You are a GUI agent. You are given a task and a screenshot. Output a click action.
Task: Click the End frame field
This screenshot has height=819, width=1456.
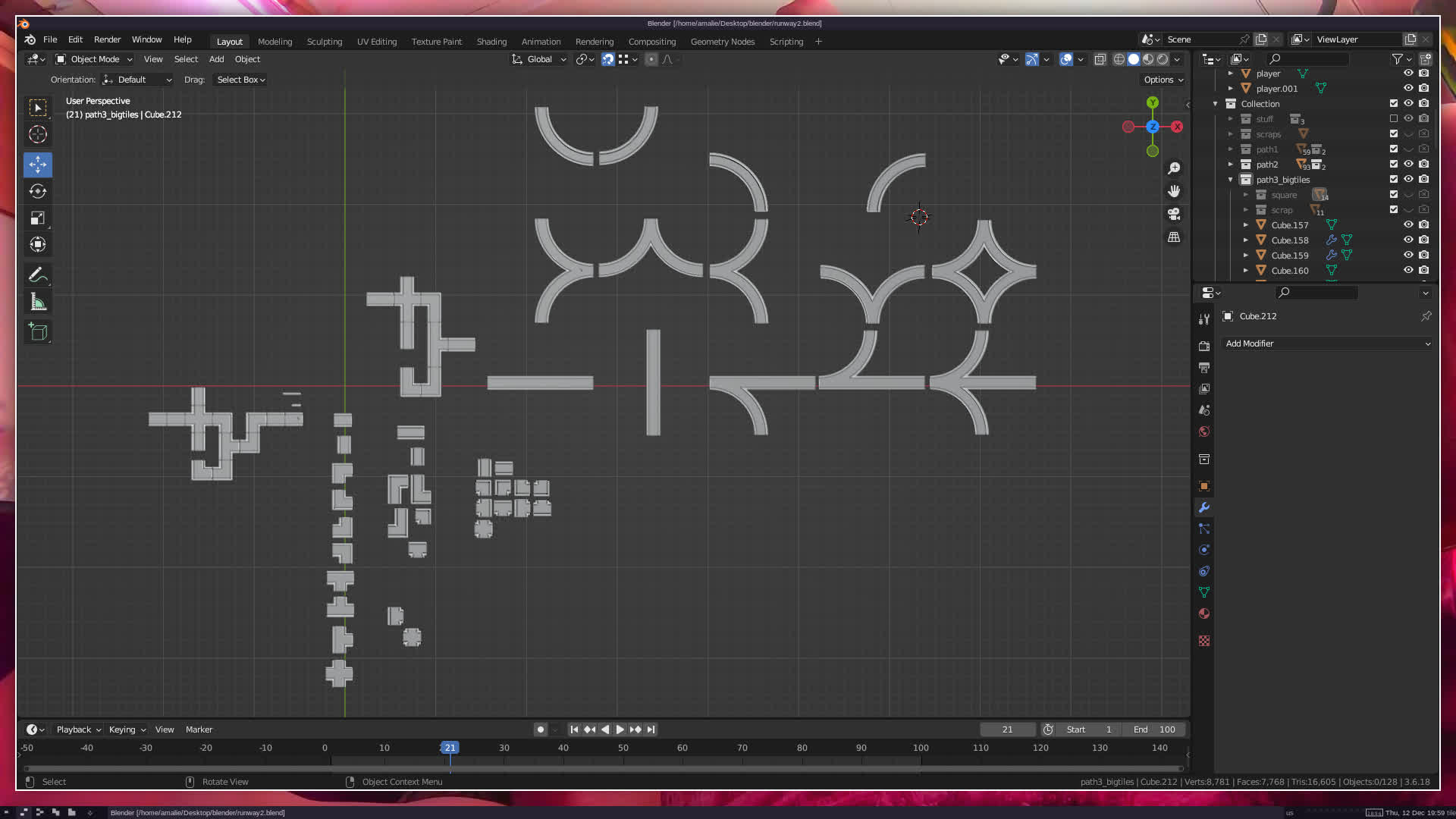click(1154, 730)
